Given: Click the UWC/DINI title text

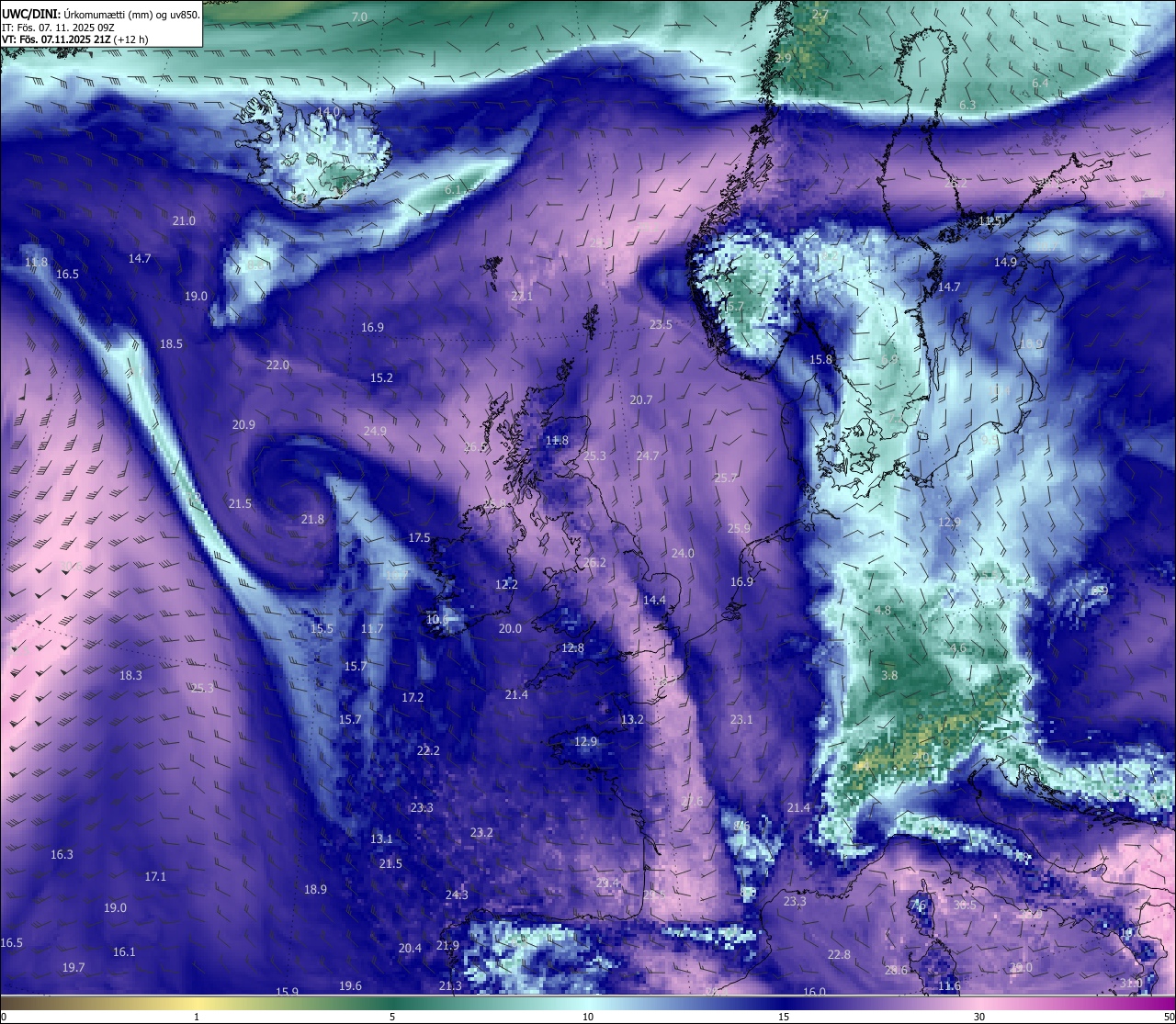Looking at the screenshot, I should (30, 14).
